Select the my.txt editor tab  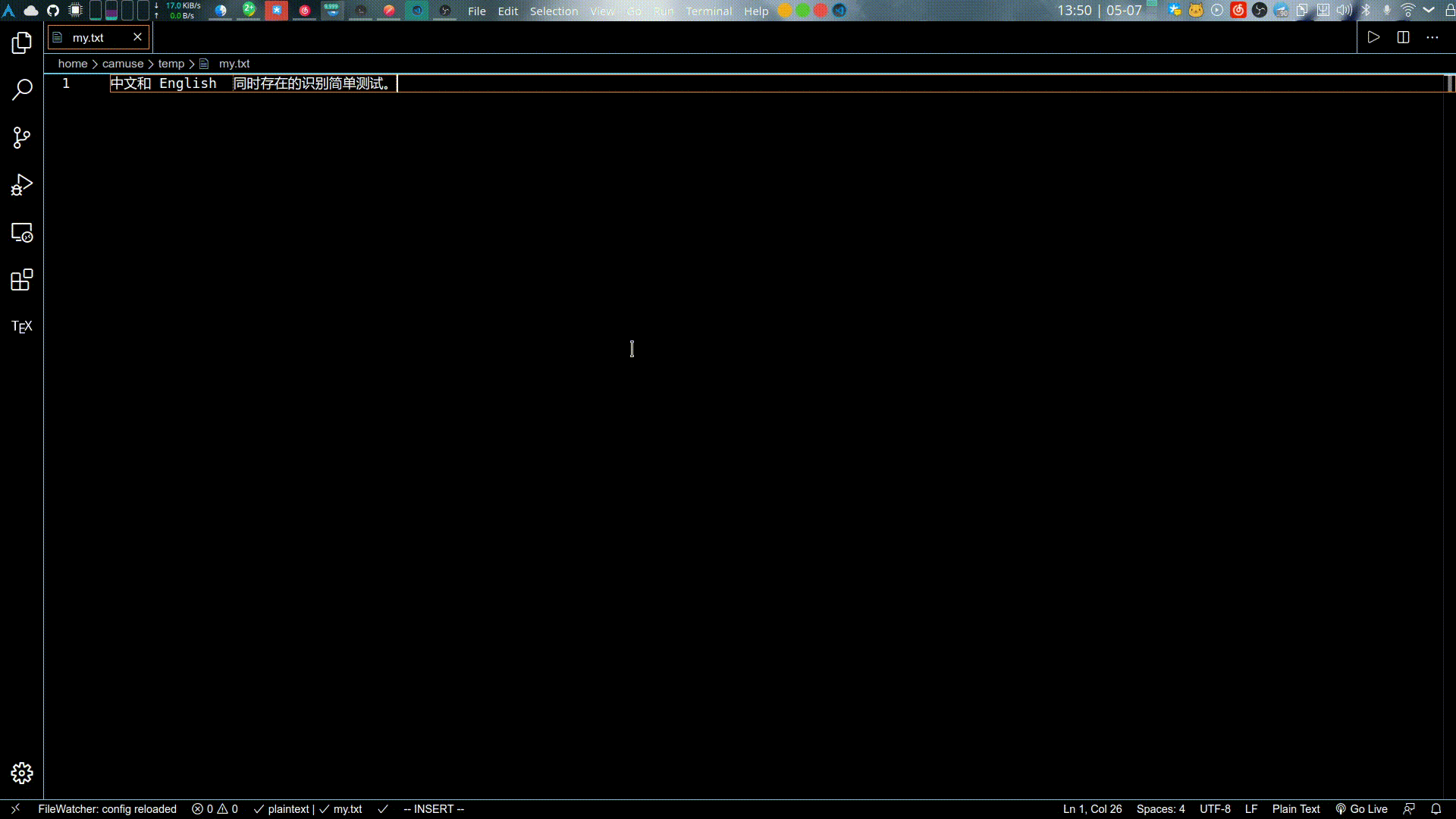click(x=89, y=38)
